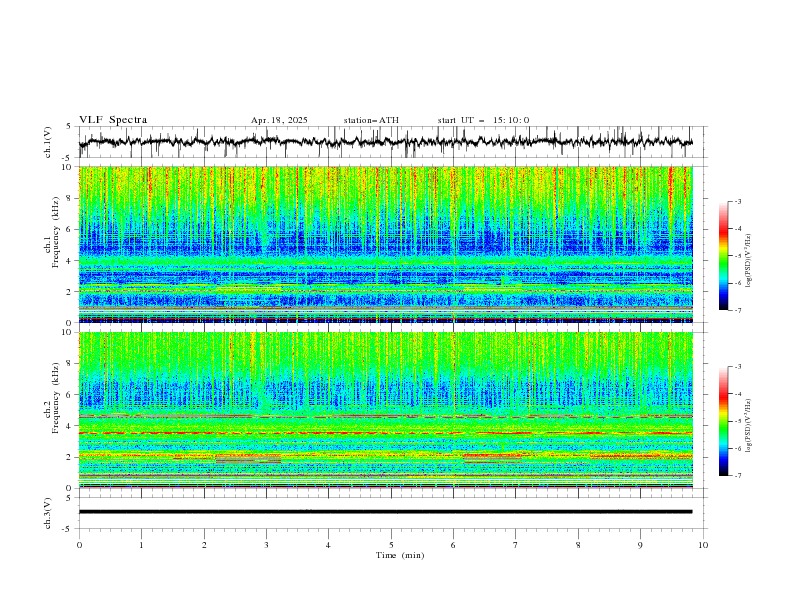Click the ch.1 spectrogram color bar
The height and width of the screenshot is (612, 792).
pyautogui.click(x=723, y=255)
